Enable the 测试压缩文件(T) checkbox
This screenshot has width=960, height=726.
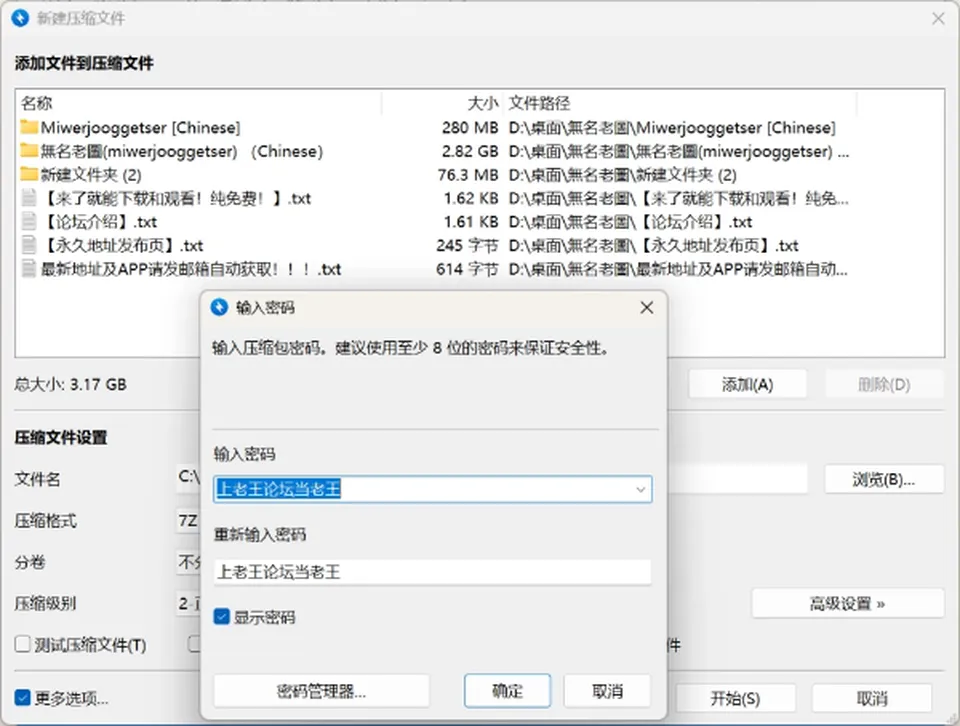click(x=23, y=644)
